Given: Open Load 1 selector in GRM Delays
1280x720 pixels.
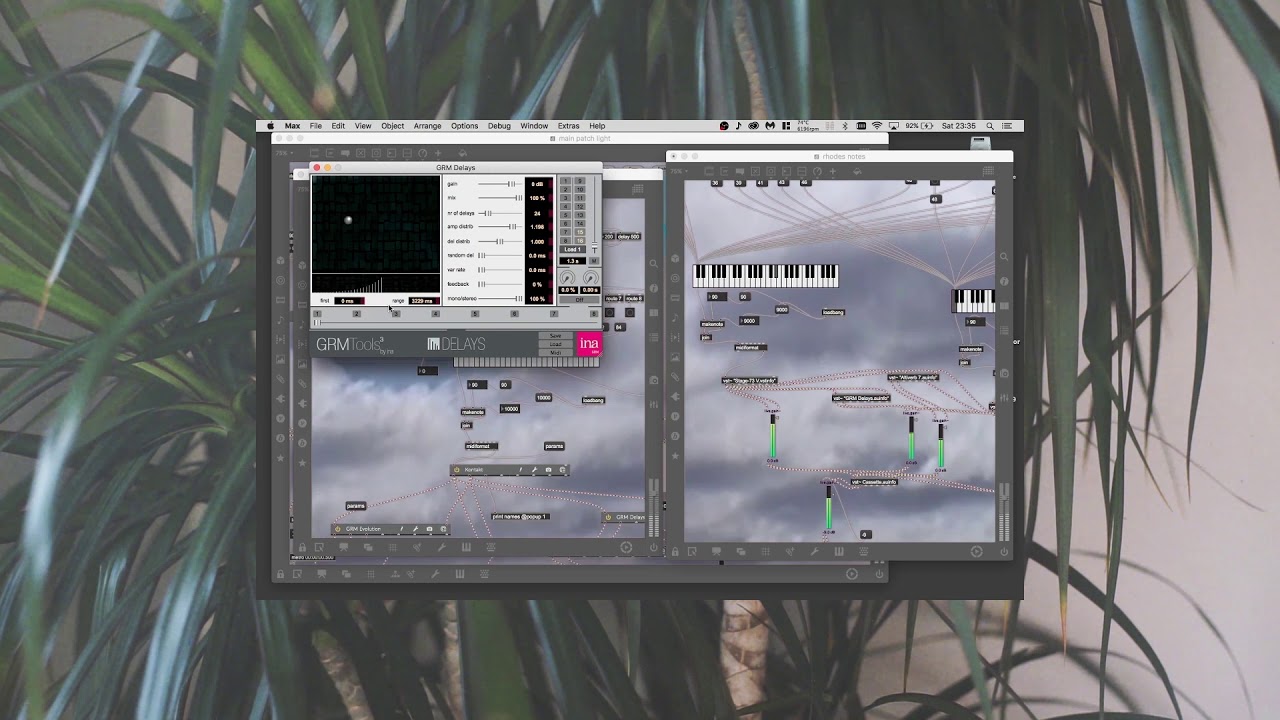Looking at the screenshot, I should (x=573, y=249).
